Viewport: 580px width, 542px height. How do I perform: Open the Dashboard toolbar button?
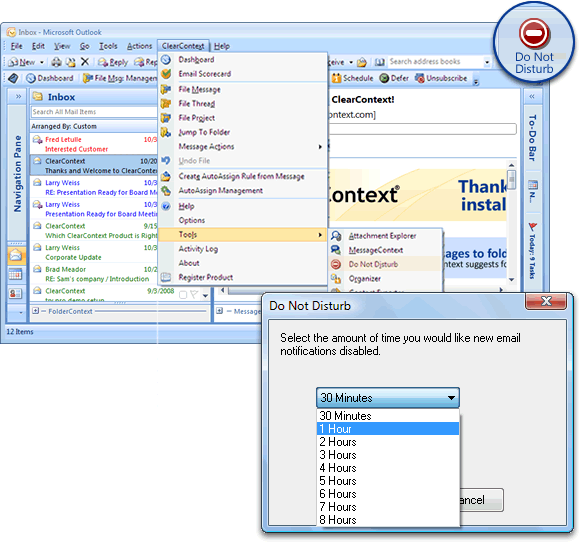[50, 78]
